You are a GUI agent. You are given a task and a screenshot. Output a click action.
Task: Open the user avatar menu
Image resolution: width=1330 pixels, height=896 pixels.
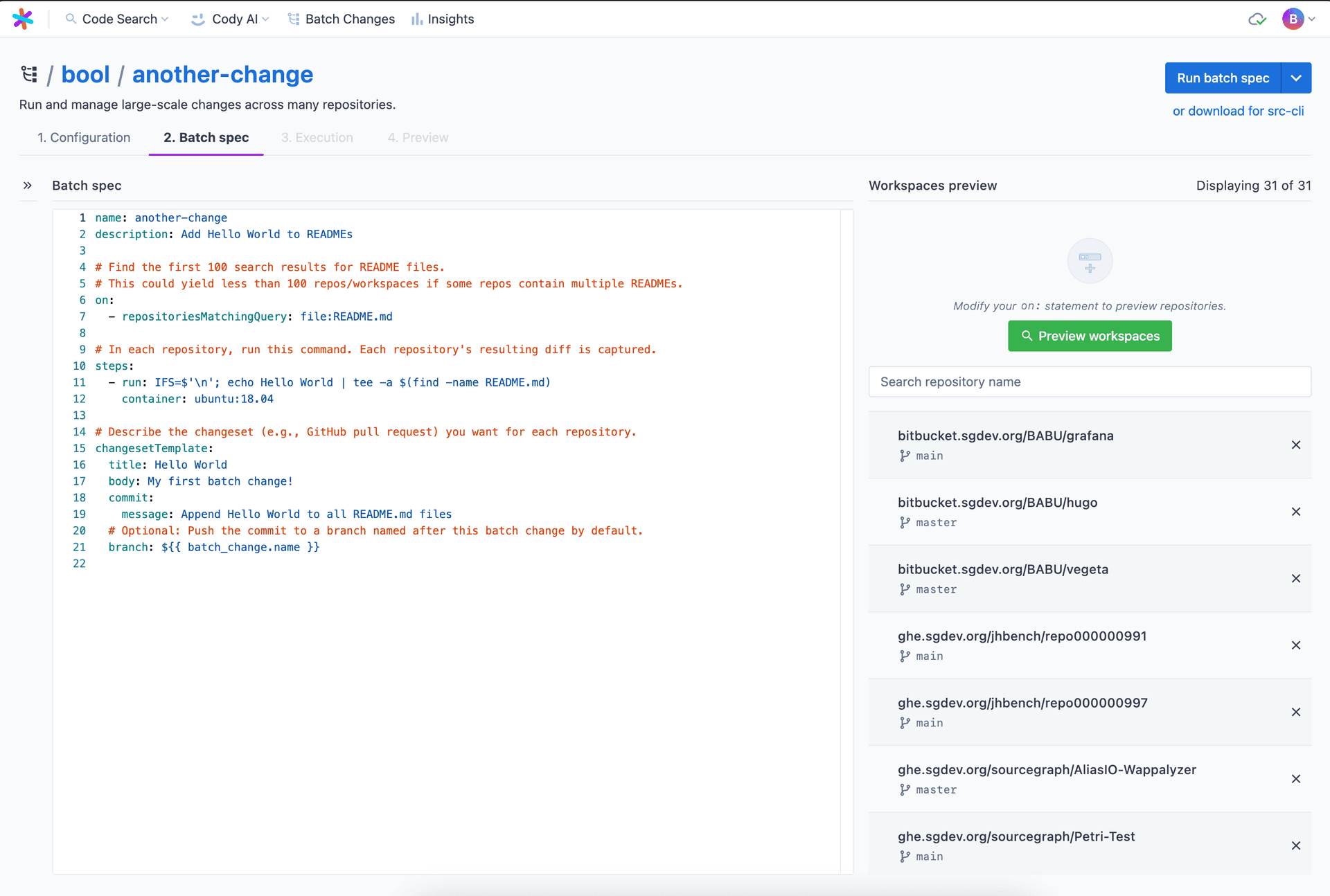tap(1298, 19)
